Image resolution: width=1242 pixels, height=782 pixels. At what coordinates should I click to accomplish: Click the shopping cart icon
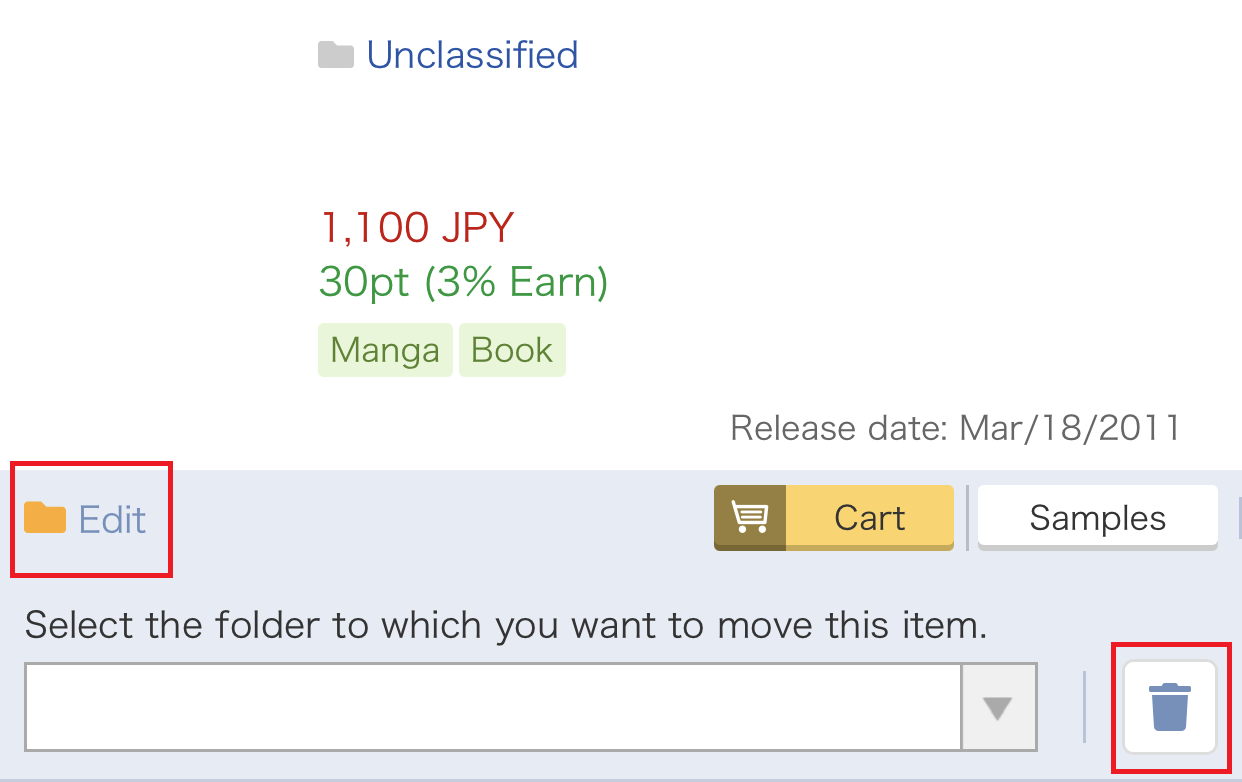(x=750, y=517)
